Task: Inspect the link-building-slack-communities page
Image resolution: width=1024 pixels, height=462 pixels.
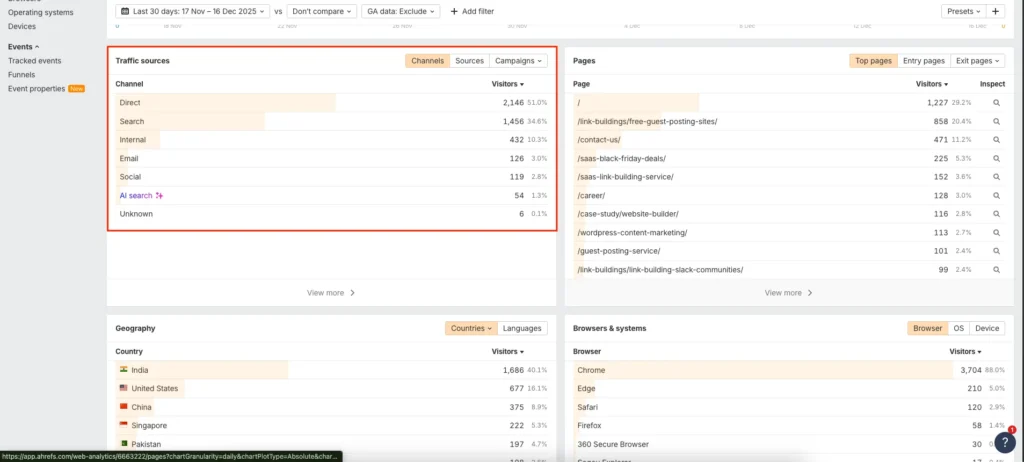Action: pos(997,269)
